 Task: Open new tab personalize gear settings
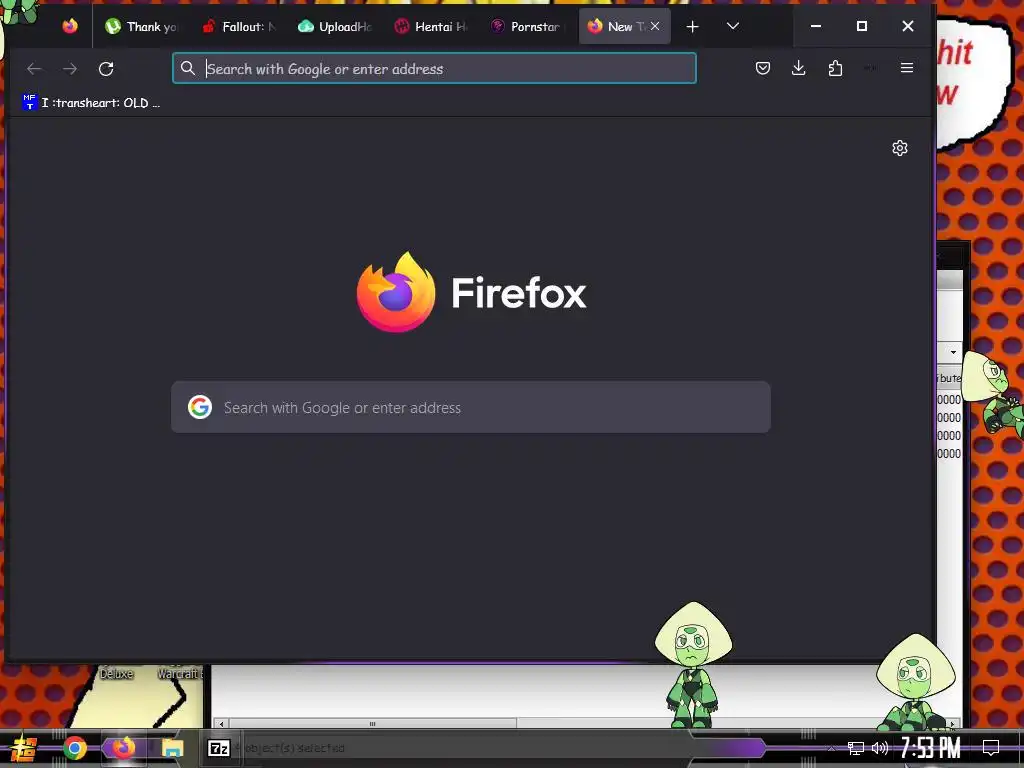coord(900,148)
